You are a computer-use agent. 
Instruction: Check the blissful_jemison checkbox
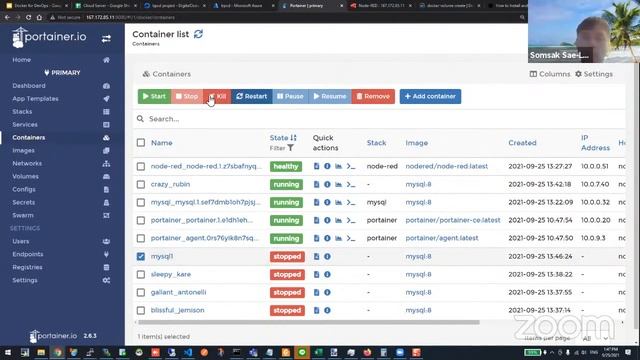coord(141,311)
